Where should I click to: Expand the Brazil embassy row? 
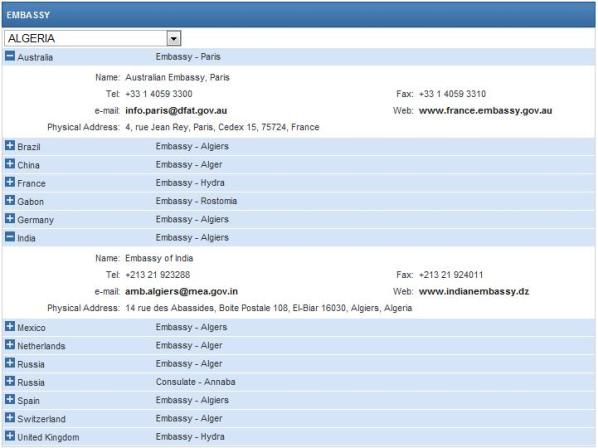pos(10,146)
